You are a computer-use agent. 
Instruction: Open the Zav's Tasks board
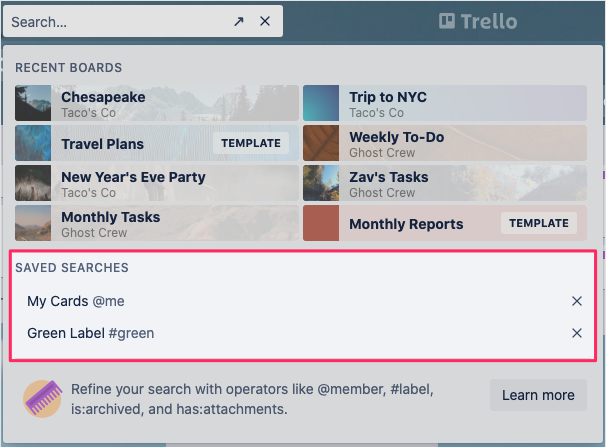[445, 183]
